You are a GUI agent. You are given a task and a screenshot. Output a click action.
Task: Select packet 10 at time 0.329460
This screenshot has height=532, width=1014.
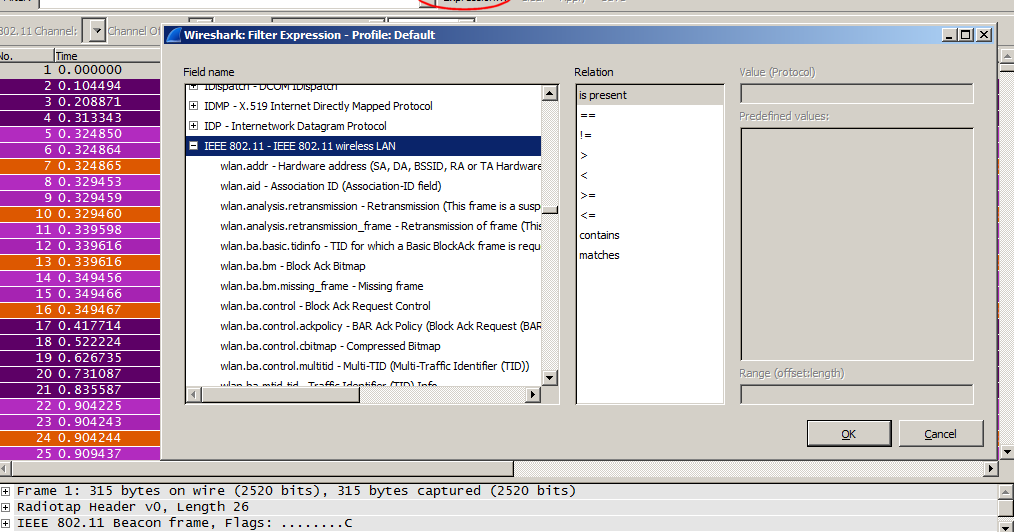coord(80,213)
